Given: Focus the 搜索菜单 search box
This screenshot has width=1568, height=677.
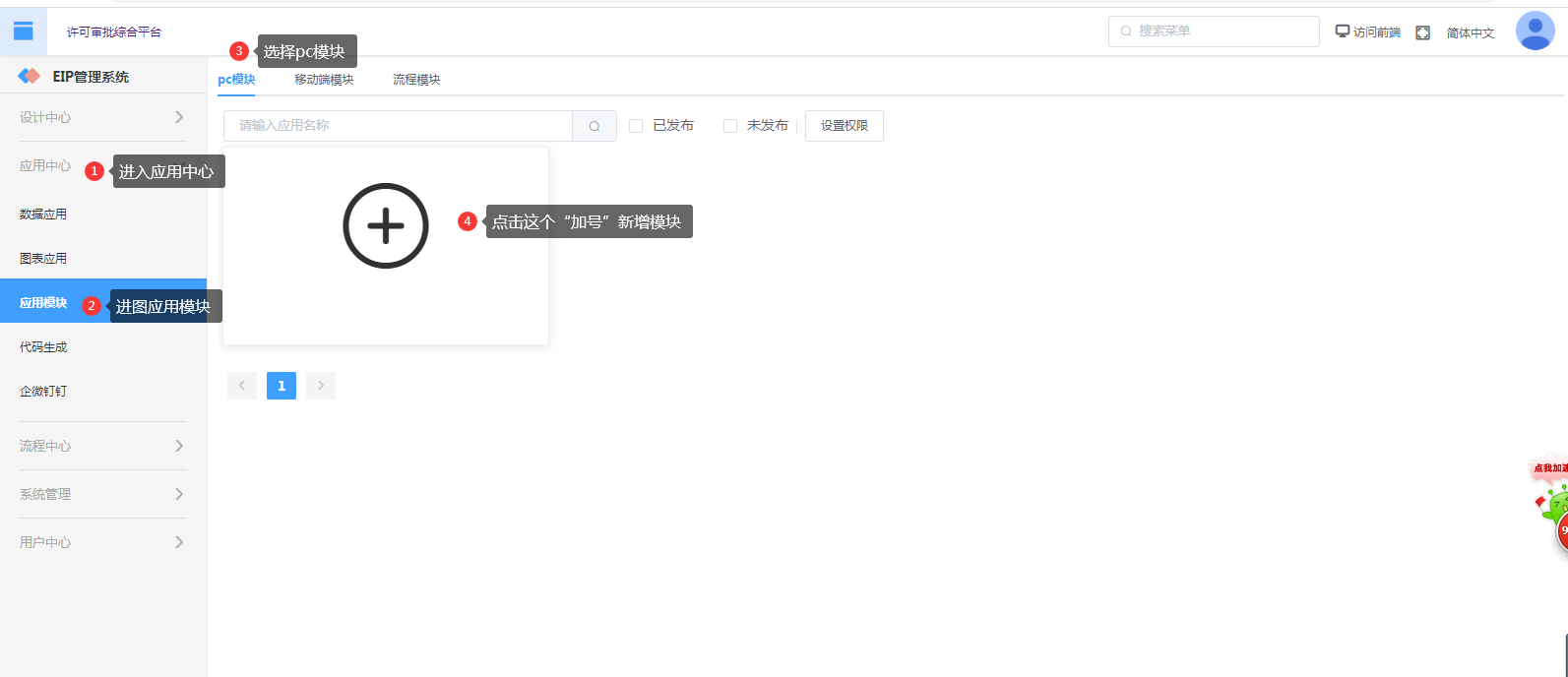Looking at the screenshot, I should click(1214, 31).
